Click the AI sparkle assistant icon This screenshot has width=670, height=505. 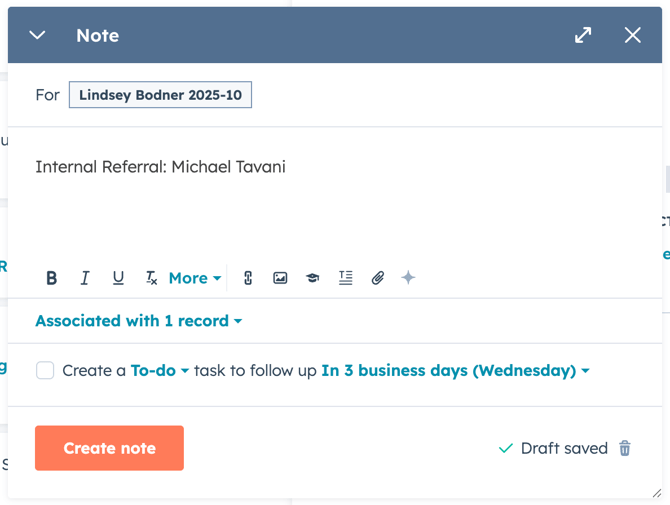(x=408, y=278)
